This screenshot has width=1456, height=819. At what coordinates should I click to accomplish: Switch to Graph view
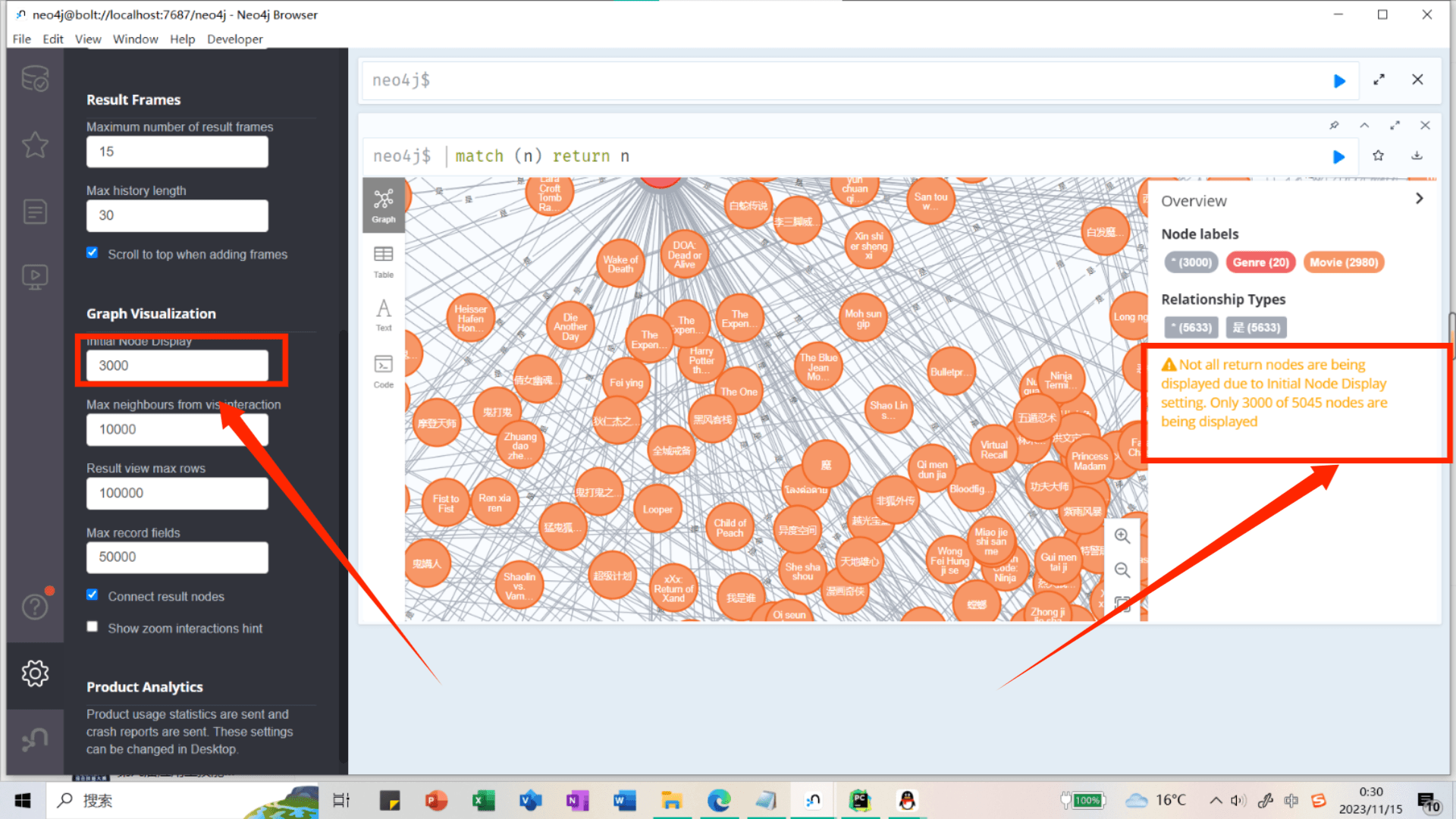(384, 206)
